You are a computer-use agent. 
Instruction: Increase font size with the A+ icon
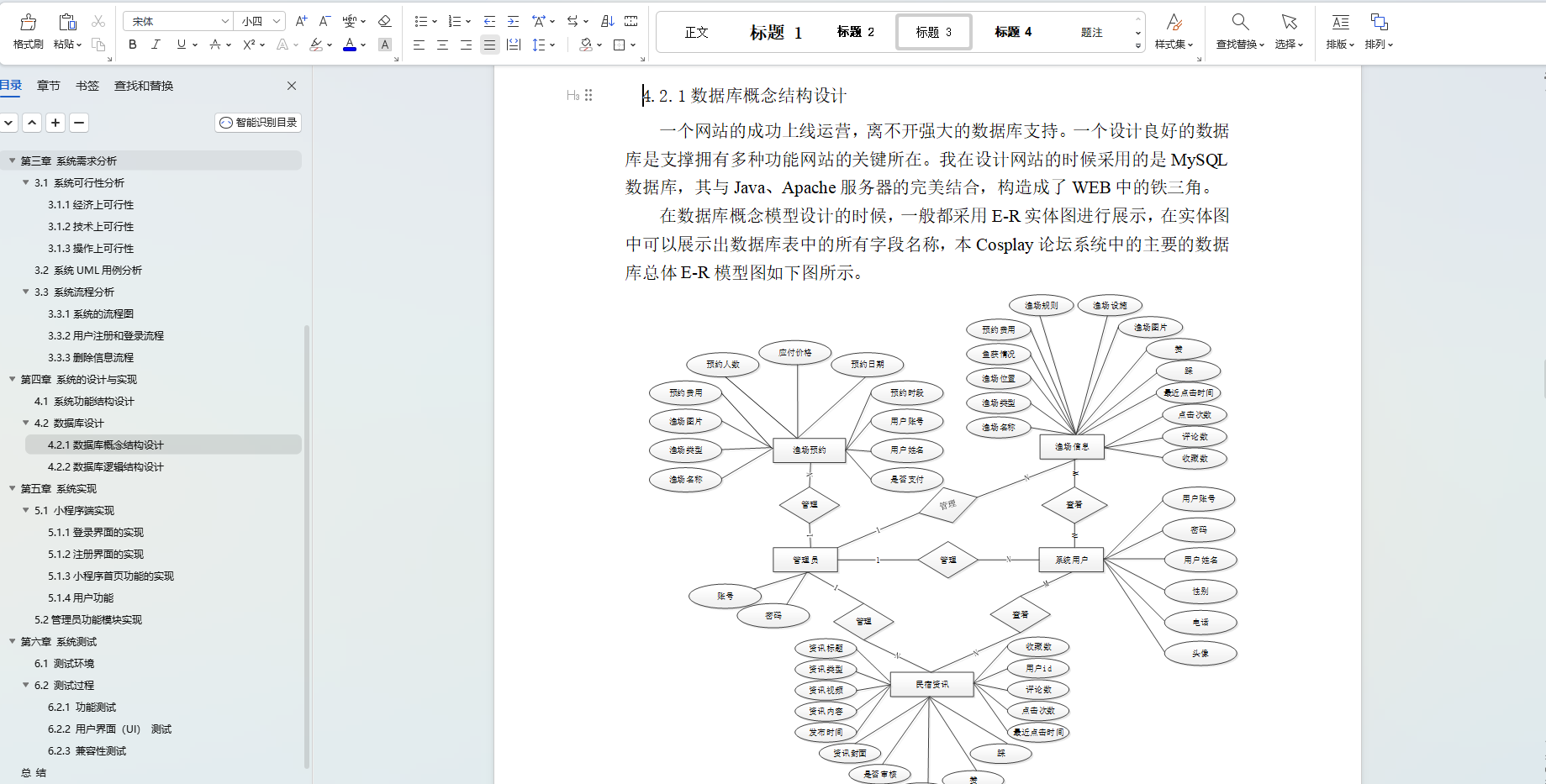pos(300,21)
